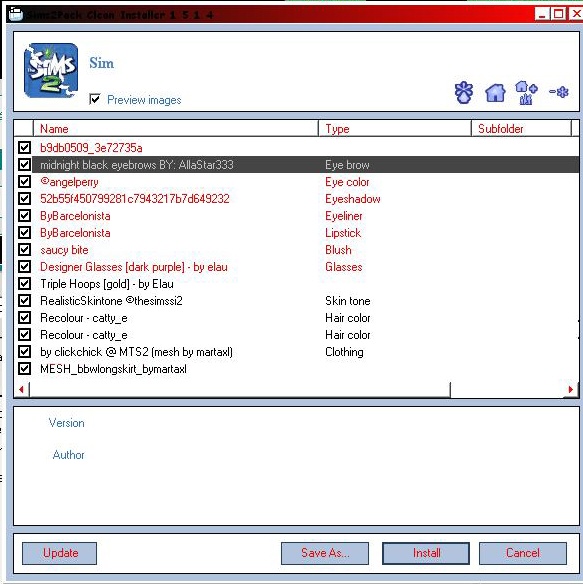Uncheck the Preview images checkbox
583x584 pixels.
point(95,99)
